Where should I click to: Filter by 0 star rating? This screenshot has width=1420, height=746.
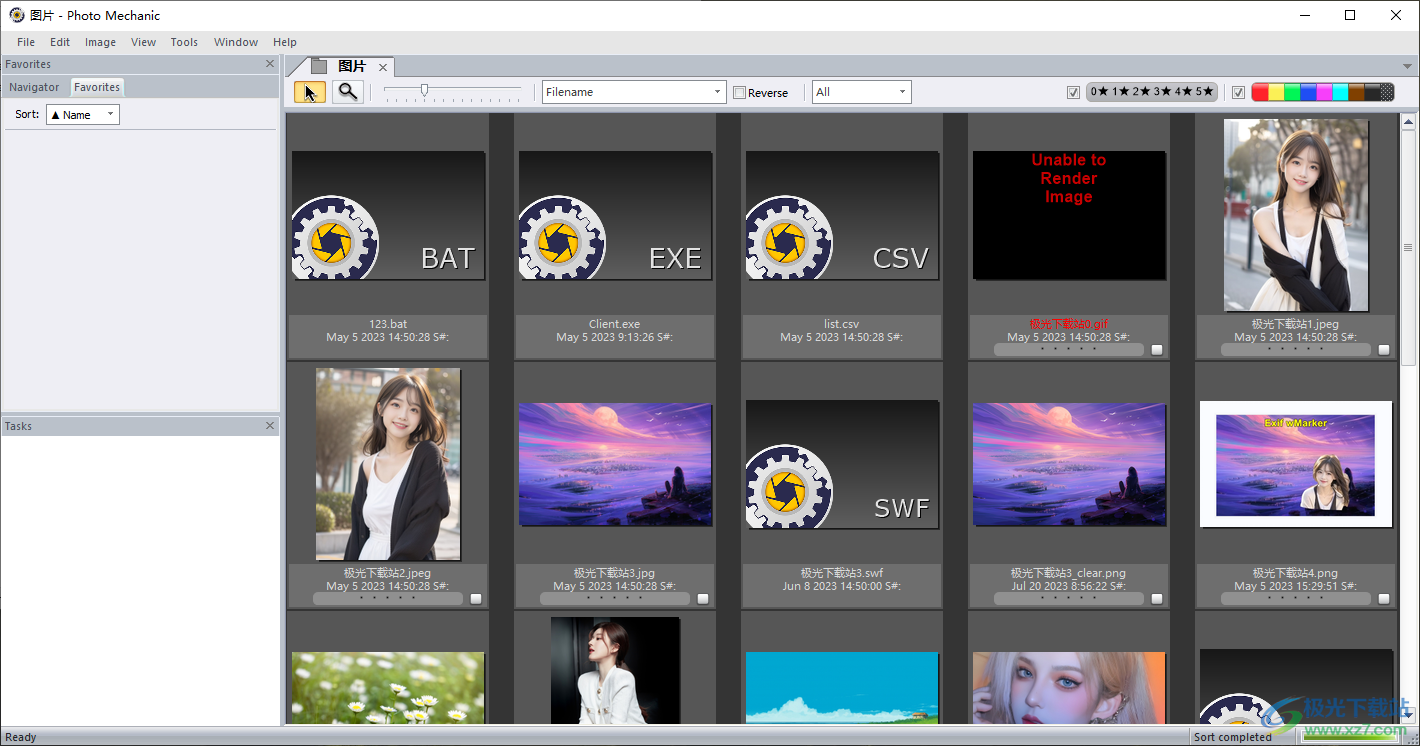coord(1100,92)
